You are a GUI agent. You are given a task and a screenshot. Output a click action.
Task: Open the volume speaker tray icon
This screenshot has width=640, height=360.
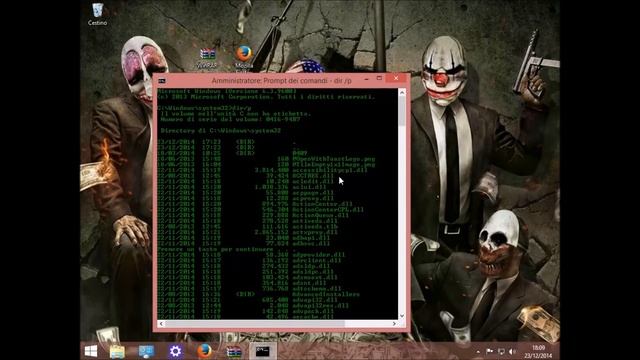coord(513,351)
